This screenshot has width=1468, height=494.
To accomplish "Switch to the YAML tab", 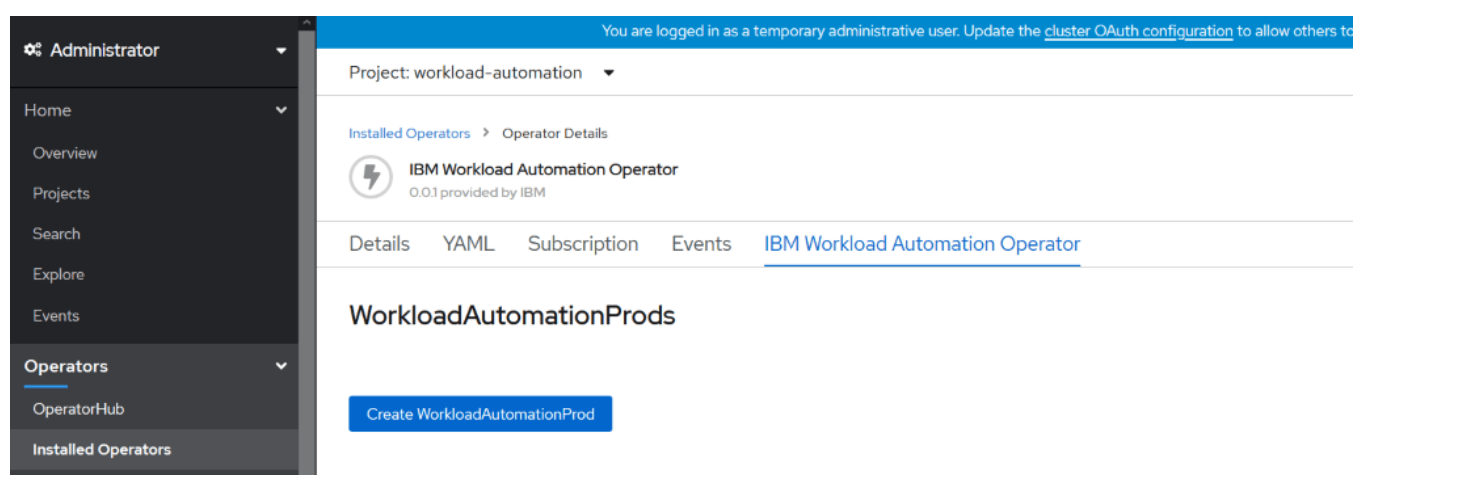I will (x=468, y=244).
